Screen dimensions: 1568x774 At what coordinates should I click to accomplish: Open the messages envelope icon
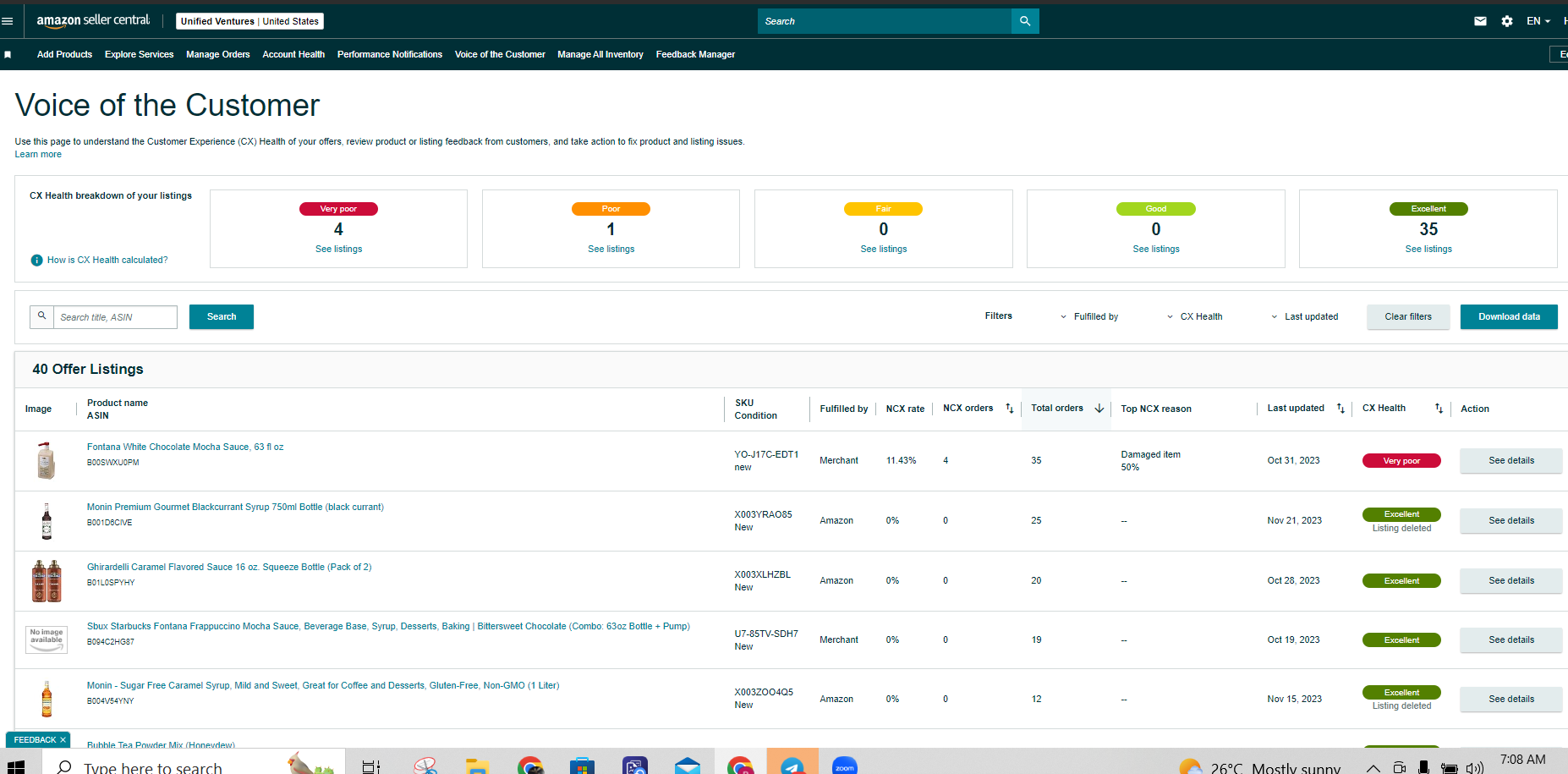1480,21
